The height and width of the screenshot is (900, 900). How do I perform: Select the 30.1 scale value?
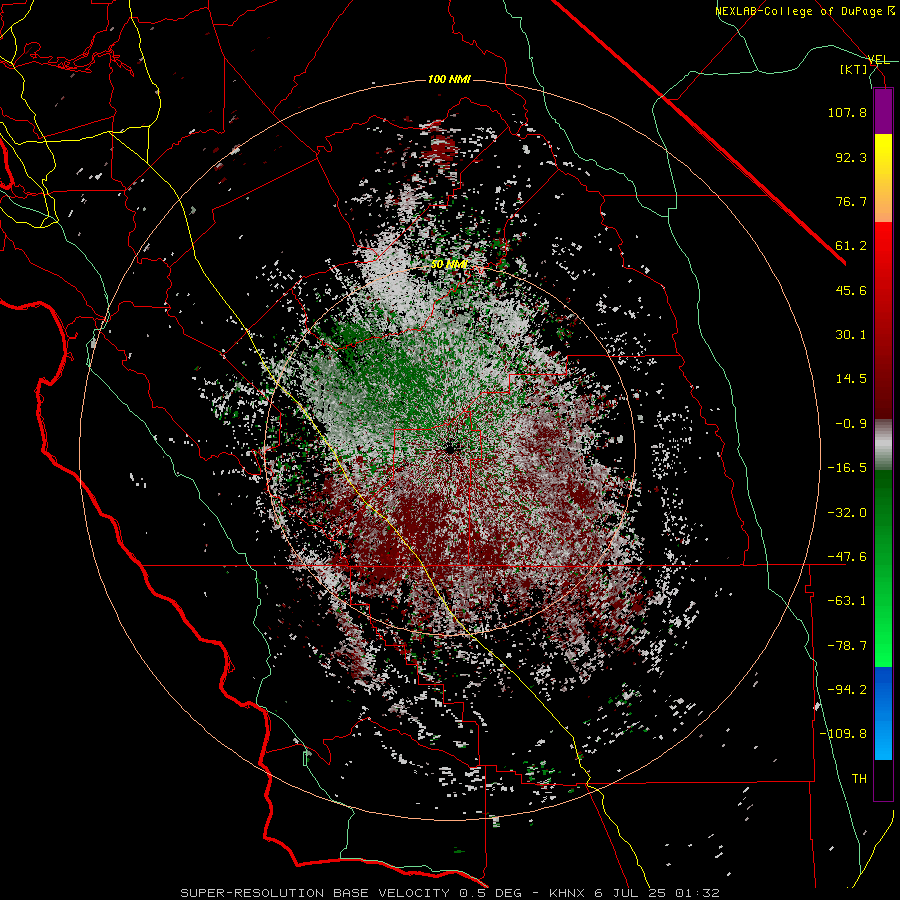pos(851,335)
